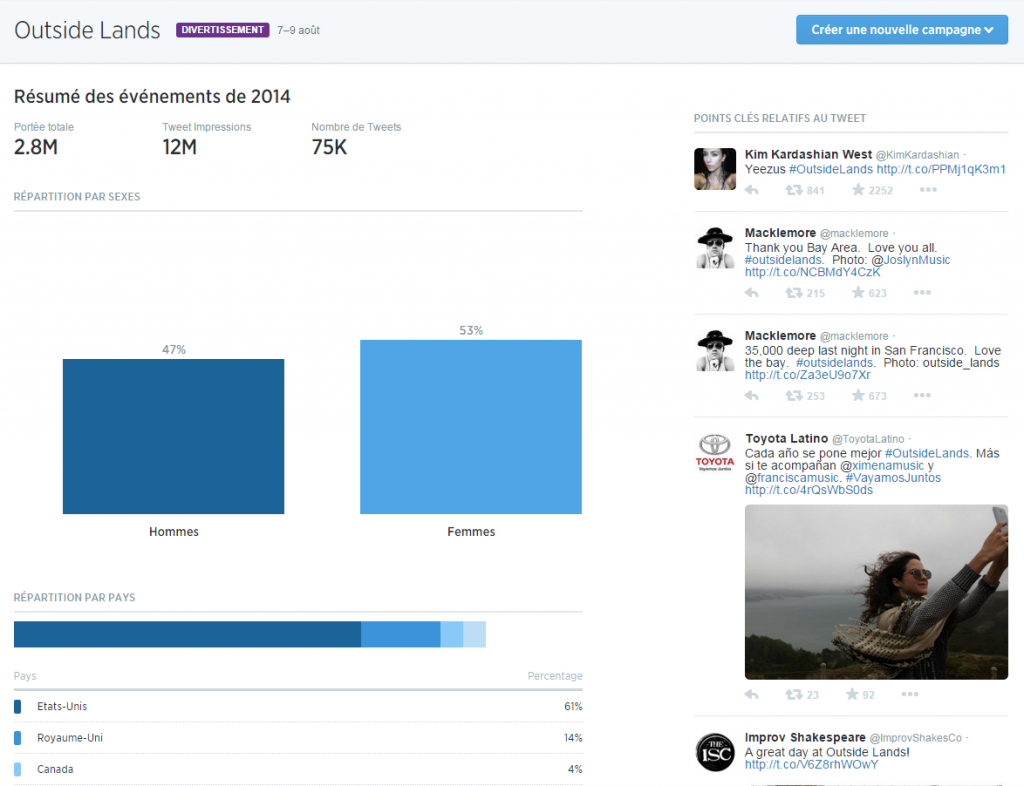Follow link http://t.co/PPMj1qK3m1
The width and height of the screenshot is (1024, 786).
pyautogui.click(x=941, y=169)
